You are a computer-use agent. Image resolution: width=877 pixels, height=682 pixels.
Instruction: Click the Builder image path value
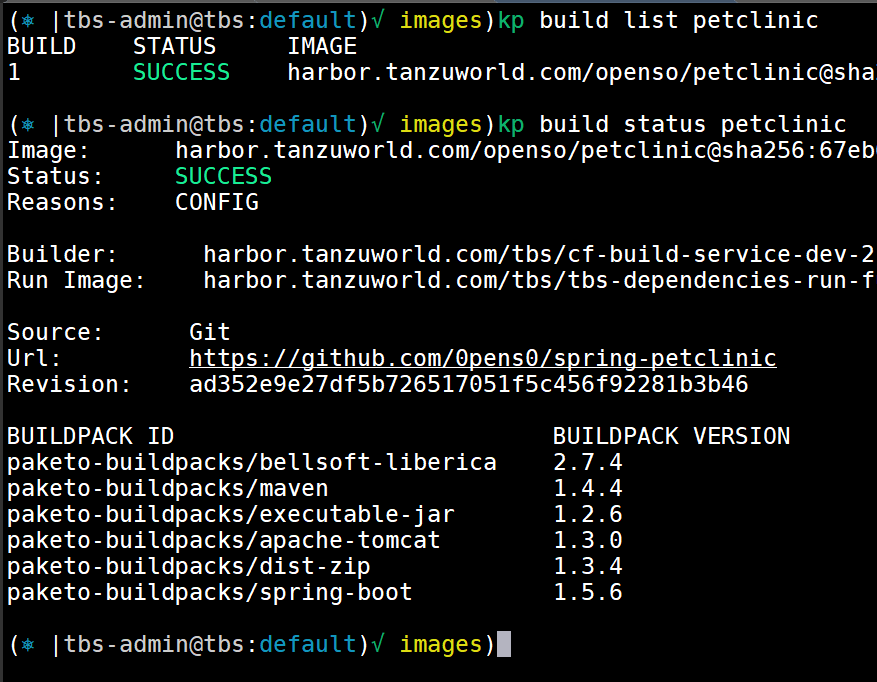tap(538, 254)
